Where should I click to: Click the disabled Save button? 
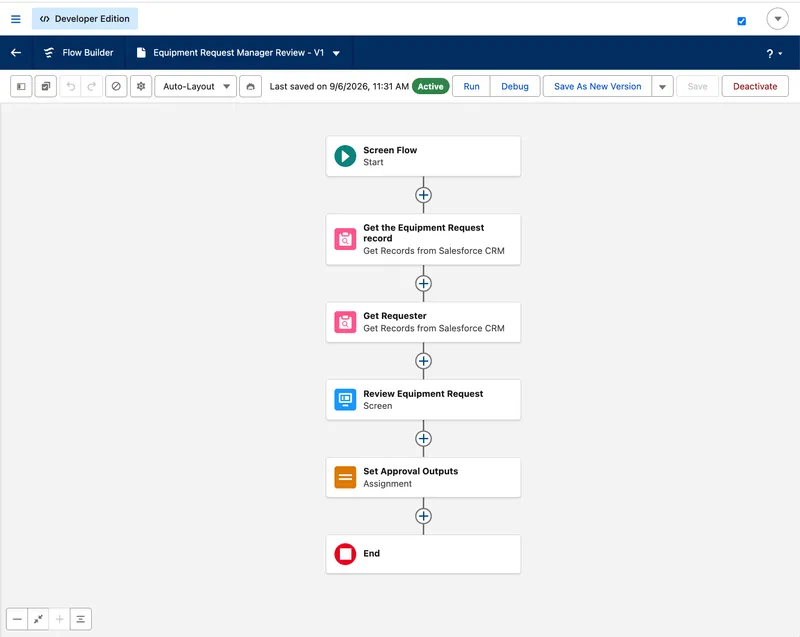pos(697,86)
